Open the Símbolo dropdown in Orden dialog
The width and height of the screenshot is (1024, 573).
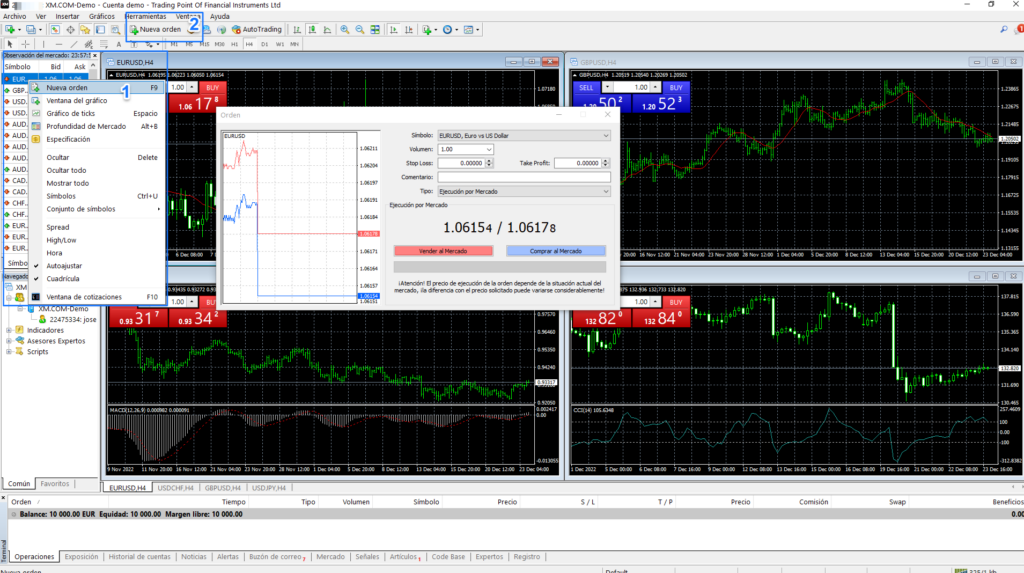pos(605,136)
